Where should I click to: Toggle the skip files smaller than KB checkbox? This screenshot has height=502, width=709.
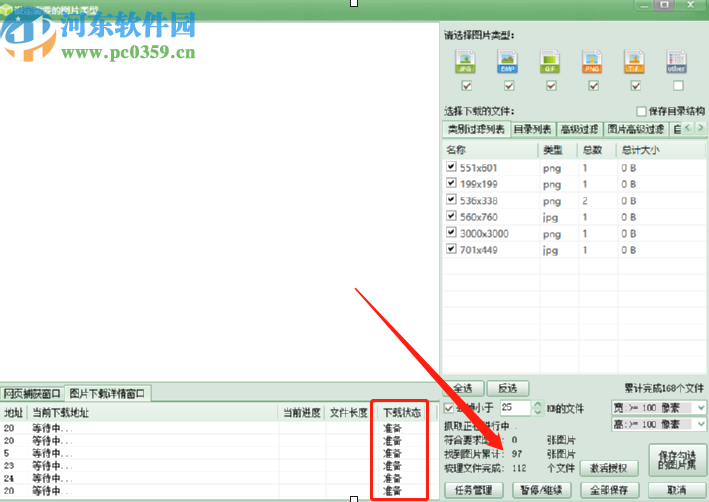tap(449, 408)
